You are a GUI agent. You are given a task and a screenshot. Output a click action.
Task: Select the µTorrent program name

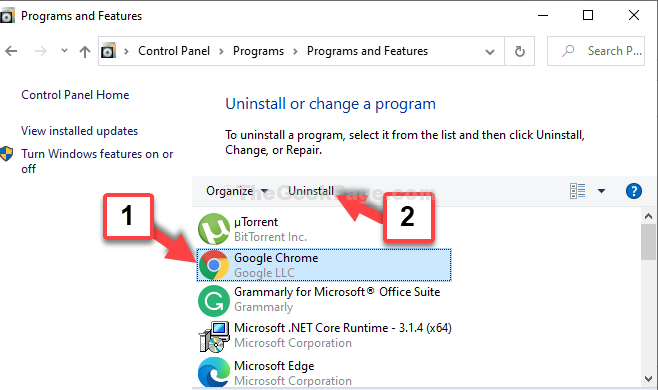tap(256, 222)
